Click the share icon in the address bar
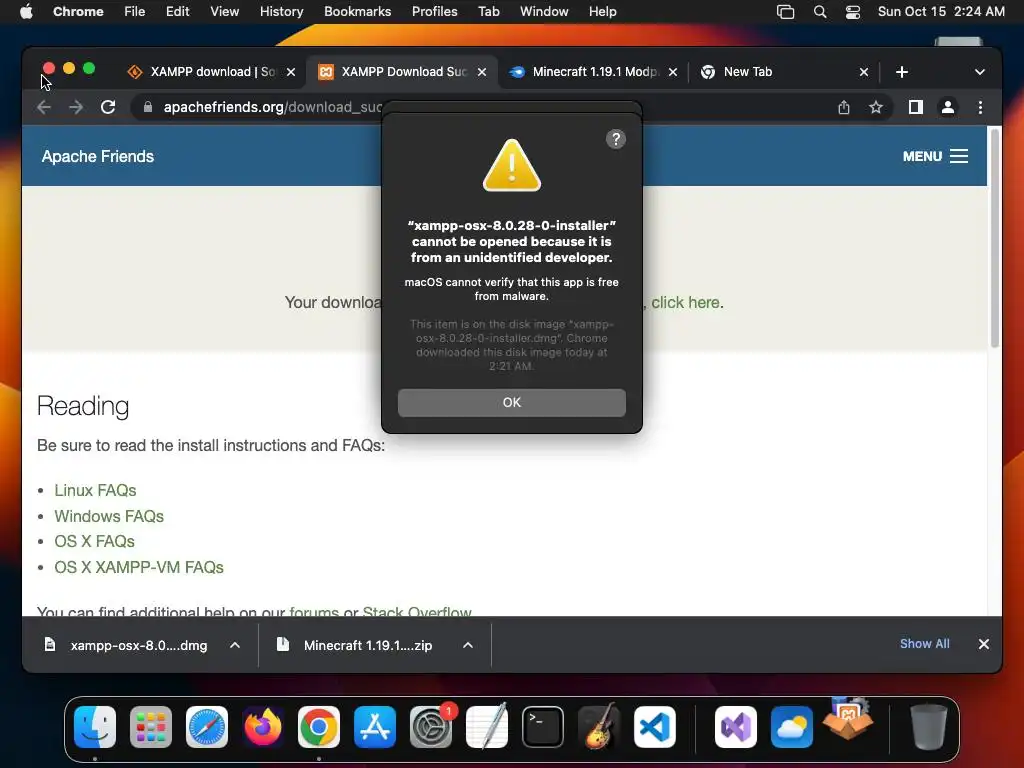 tap(844, 107)
